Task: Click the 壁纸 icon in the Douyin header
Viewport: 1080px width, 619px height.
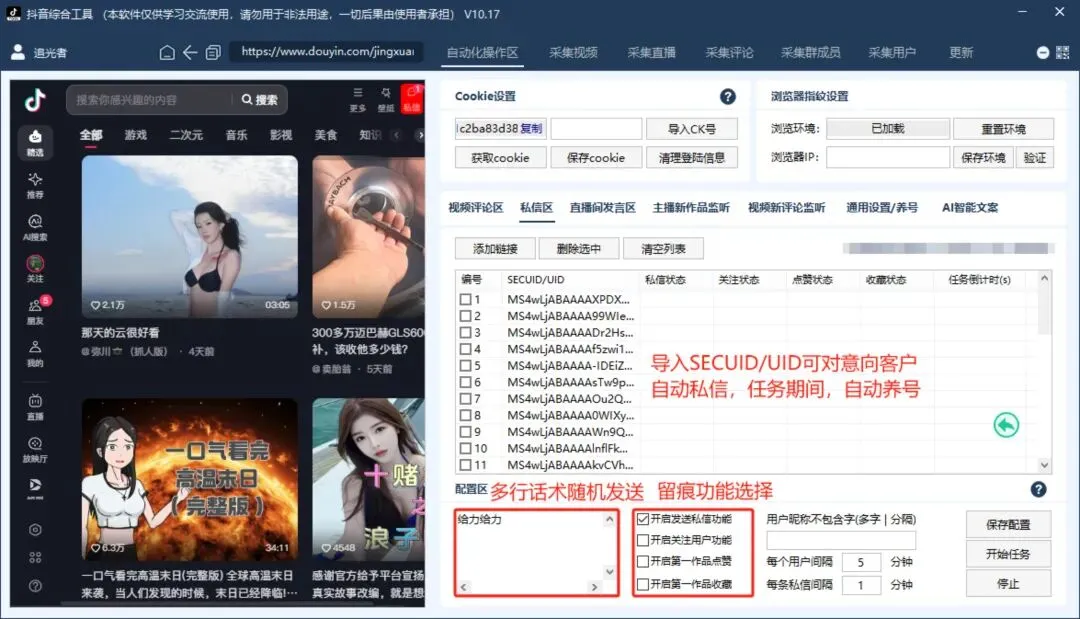Action: 386,99
